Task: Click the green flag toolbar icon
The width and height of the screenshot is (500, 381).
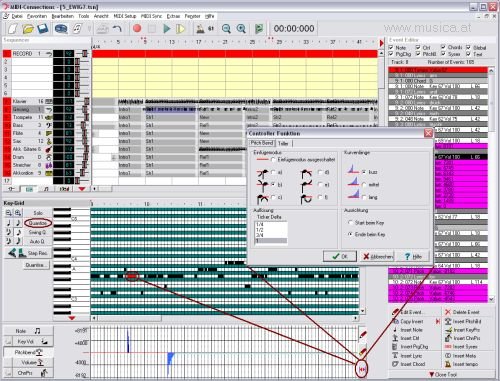Action: point(259,29)
